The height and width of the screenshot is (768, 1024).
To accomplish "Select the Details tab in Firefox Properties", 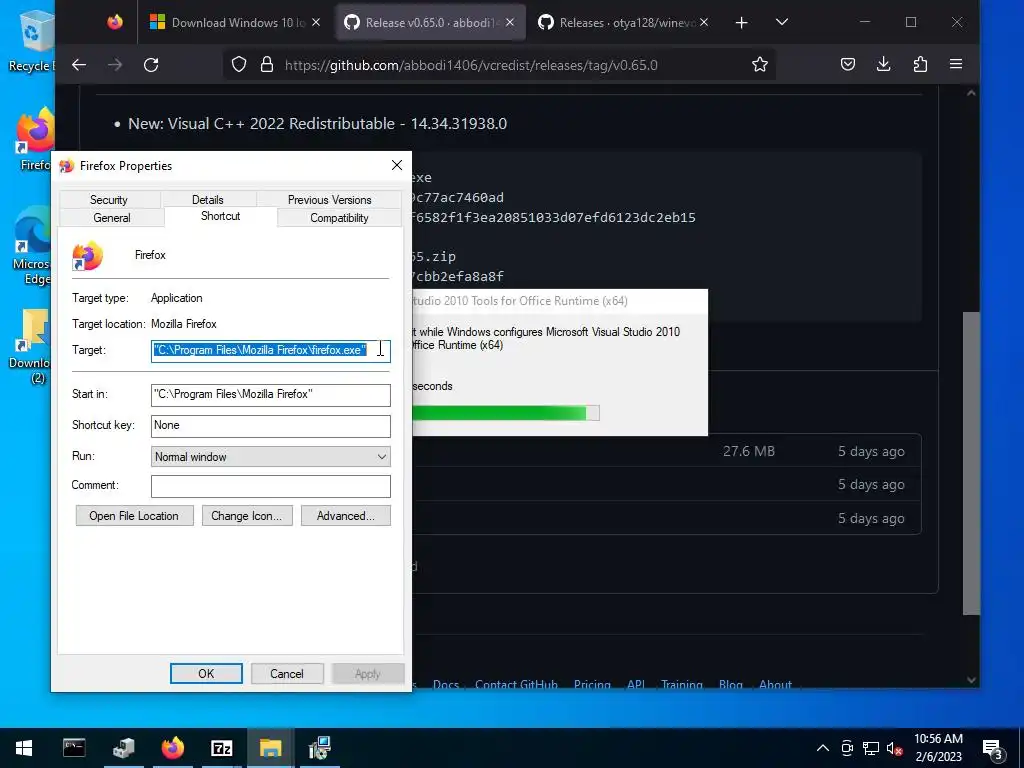I will (208, 200).
